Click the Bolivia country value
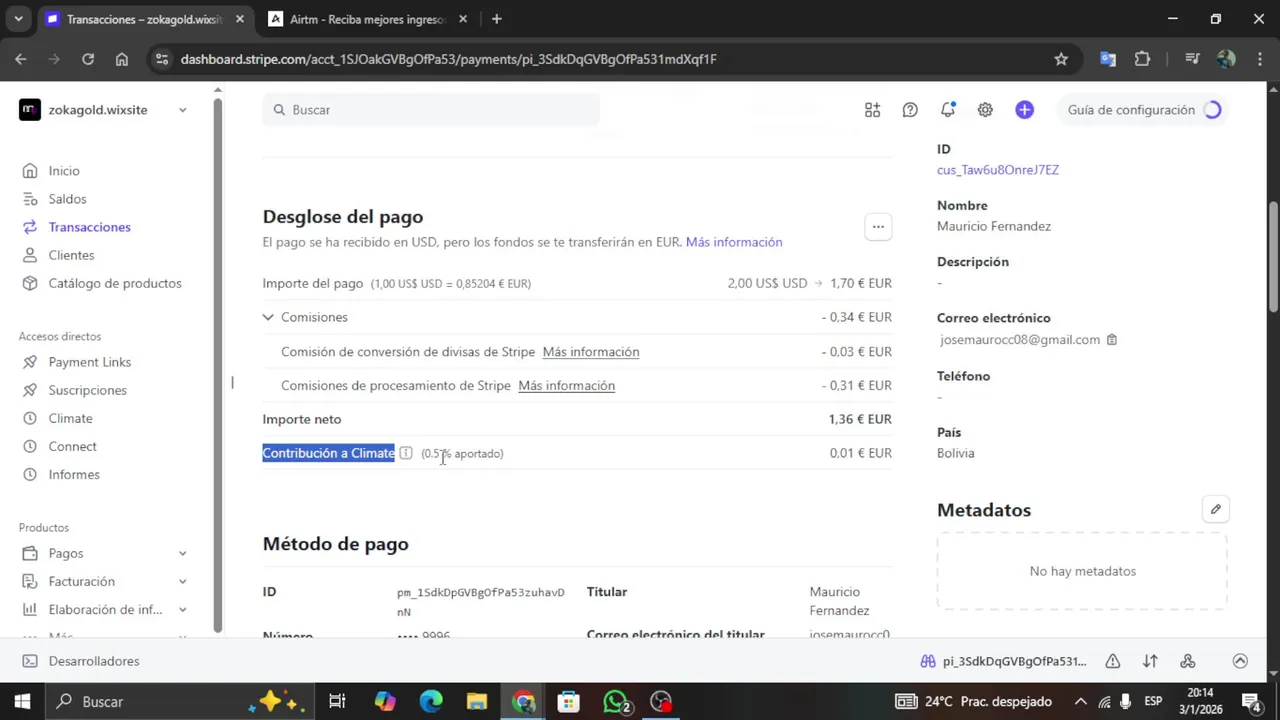 [956, 453]
